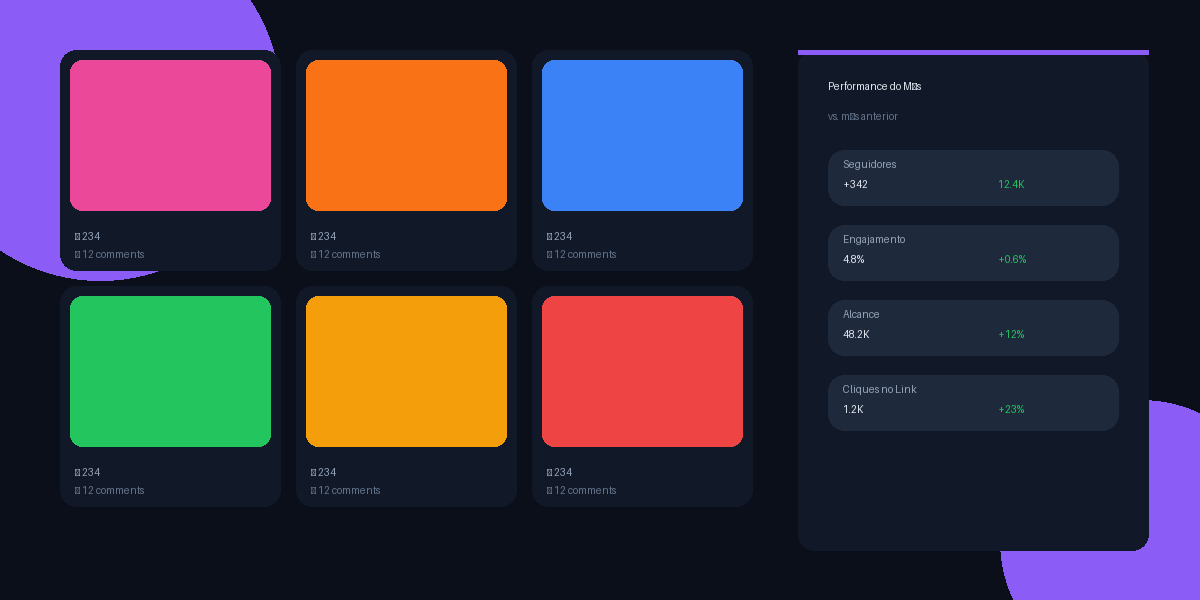The width and height of the screenshot is (1200, 600).
Task: Click the '+0.6%' engagement change
Action: click(1012, 259)
